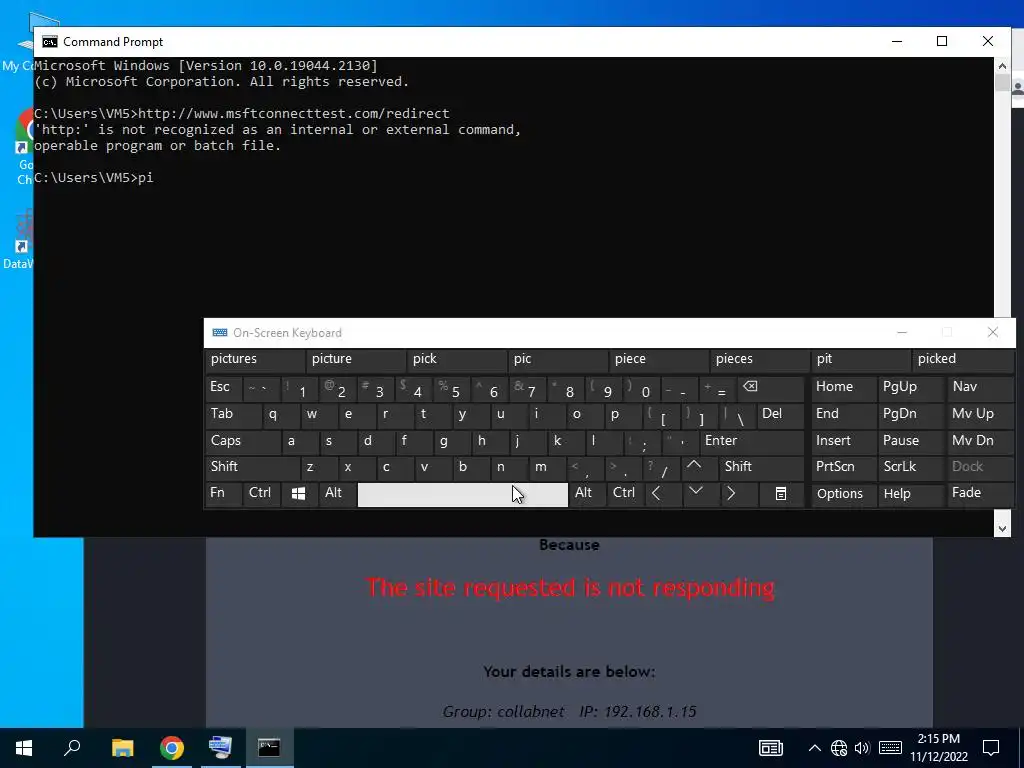Image resolution: width=1024 pixels, height=768 pixels.
Task: Tap the PgDn key on the keyboard
Action: (910, 415)
